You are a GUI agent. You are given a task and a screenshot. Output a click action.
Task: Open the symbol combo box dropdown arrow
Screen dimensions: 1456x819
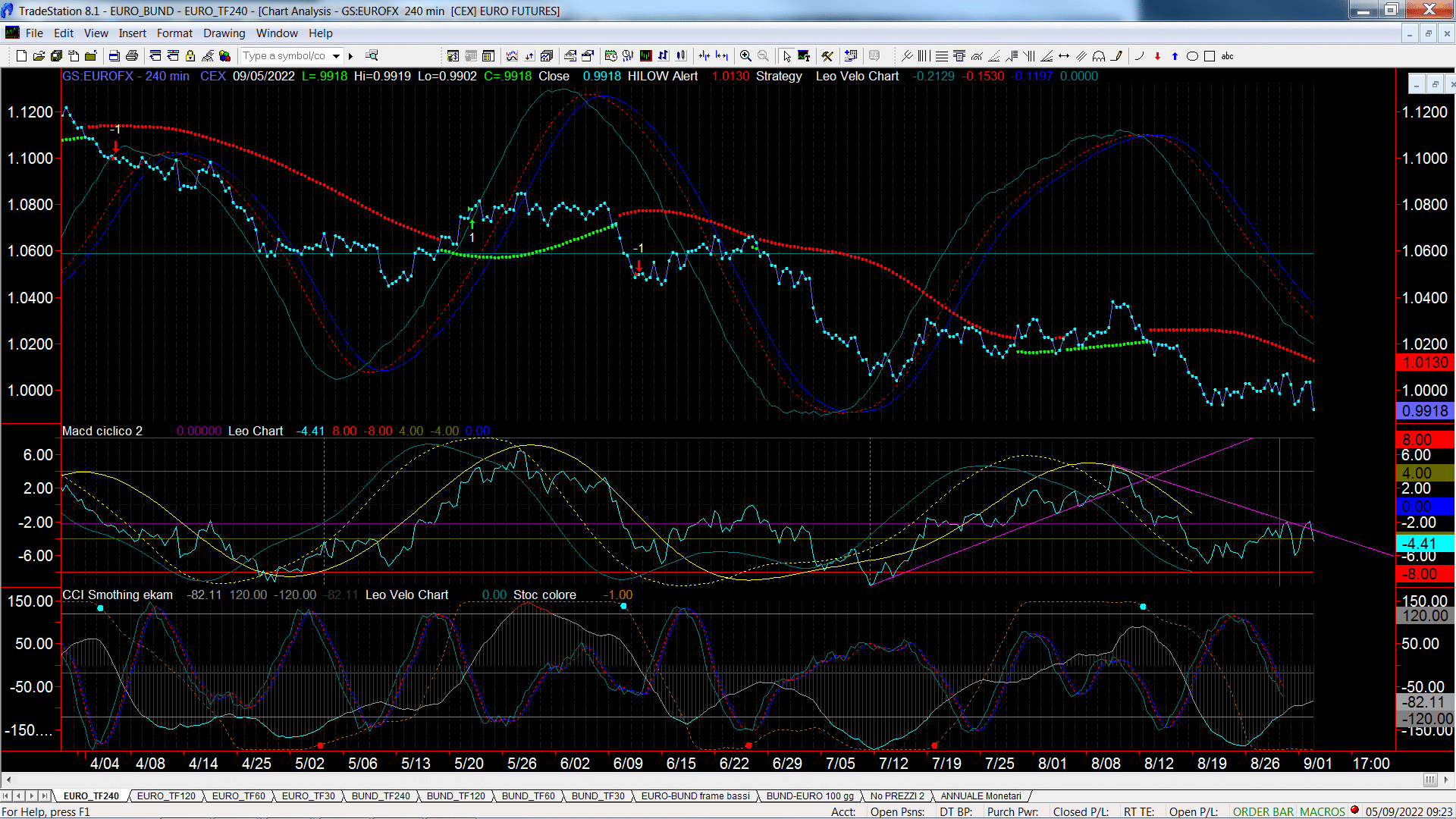[x=336, y=55]
